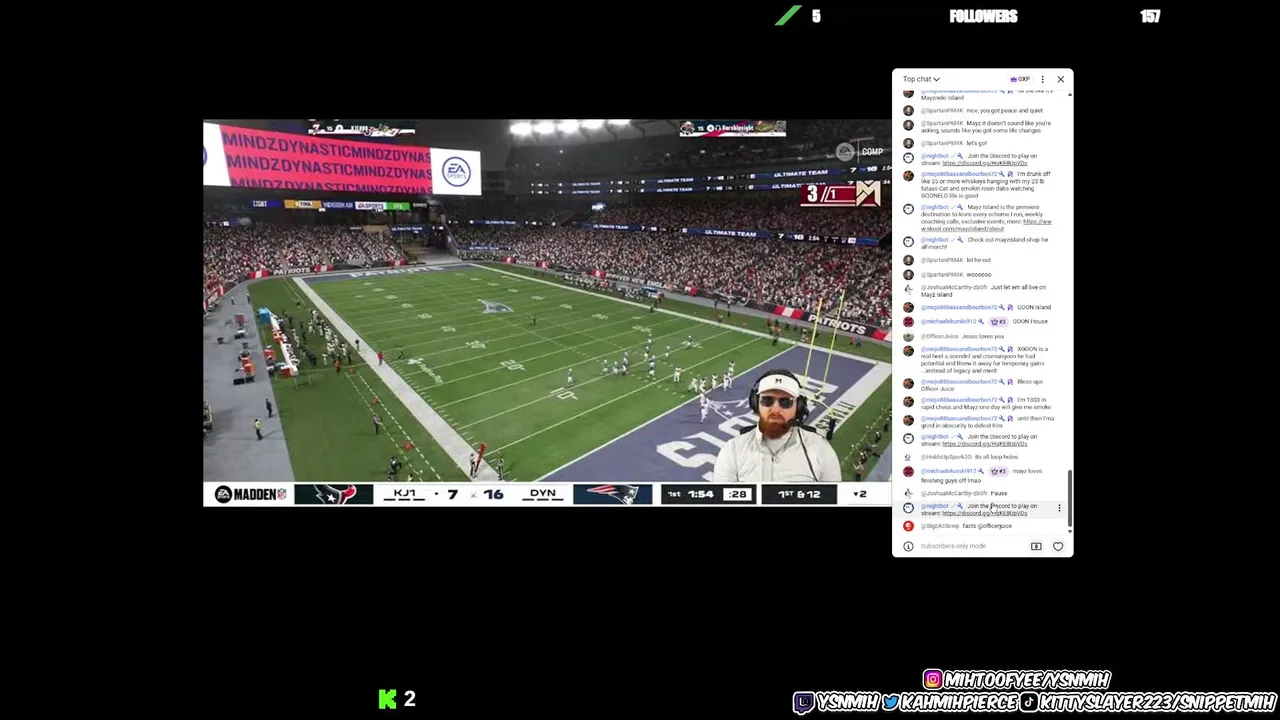Click @BigcKc0cwp username in chat

(x=940, y=526)
